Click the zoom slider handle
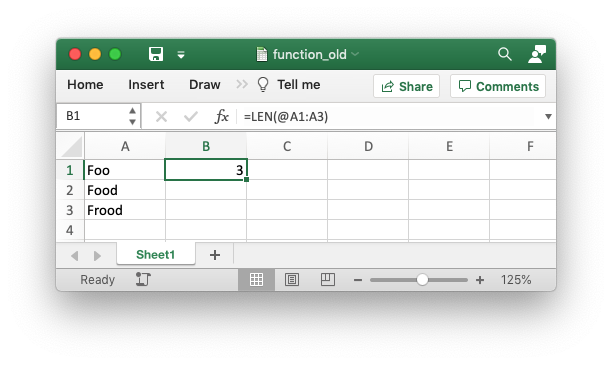The image size is (612, 365). [x=422, y=280]
